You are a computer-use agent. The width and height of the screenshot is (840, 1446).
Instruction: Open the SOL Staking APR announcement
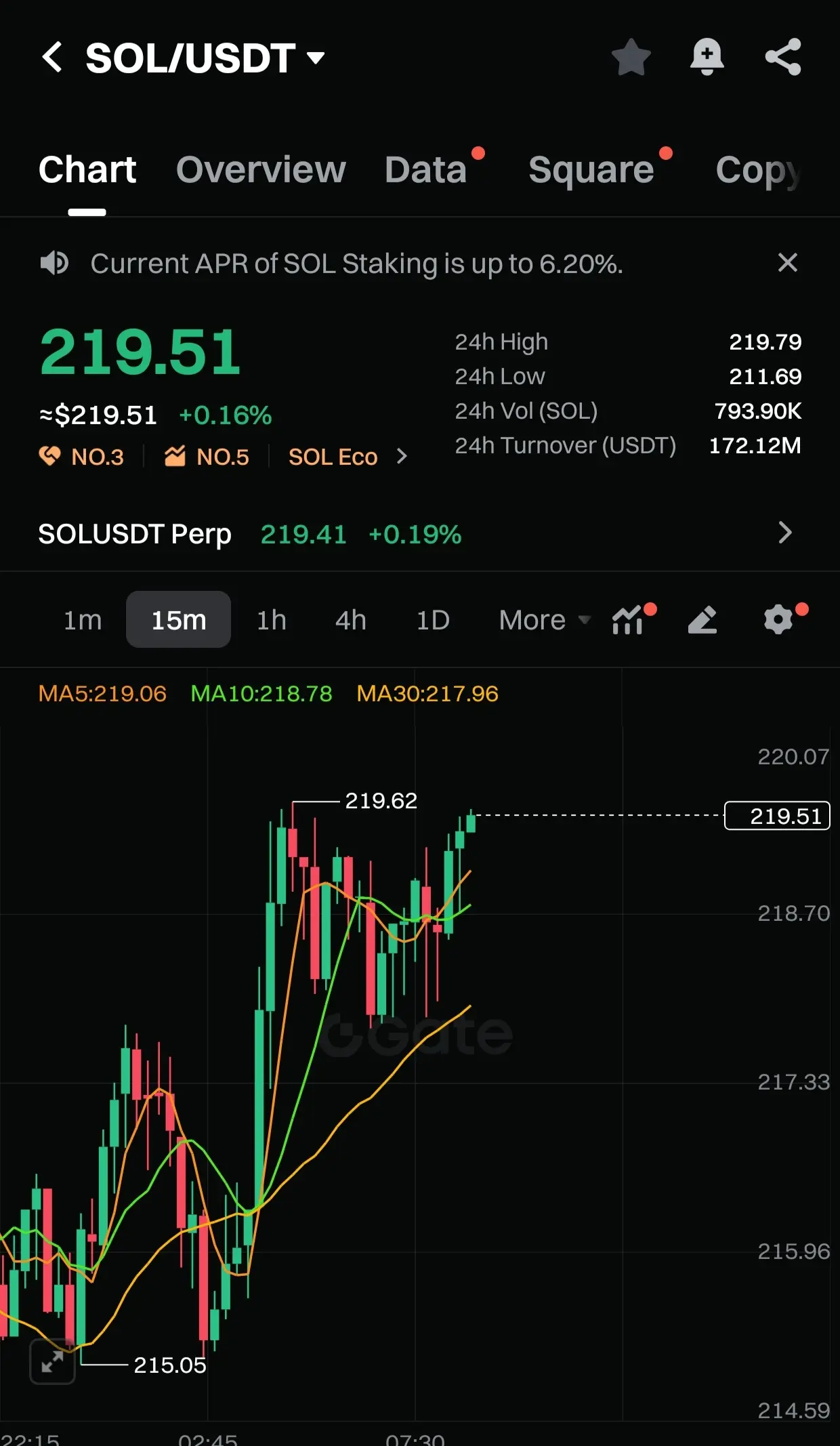356,264
